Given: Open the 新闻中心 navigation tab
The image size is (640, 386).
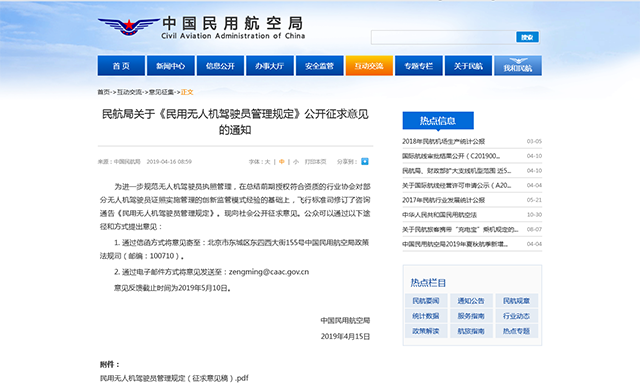Looking at the screenshot, I should click(171, 66).
